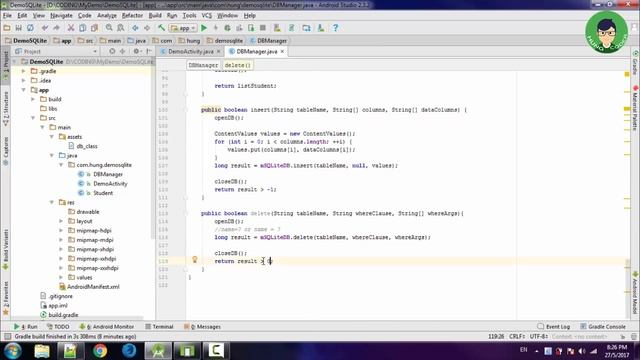Image resolution: width=640 pixels, height=360 pixels.
Task: Click the Save All toolbar icon
Action: 18,28
